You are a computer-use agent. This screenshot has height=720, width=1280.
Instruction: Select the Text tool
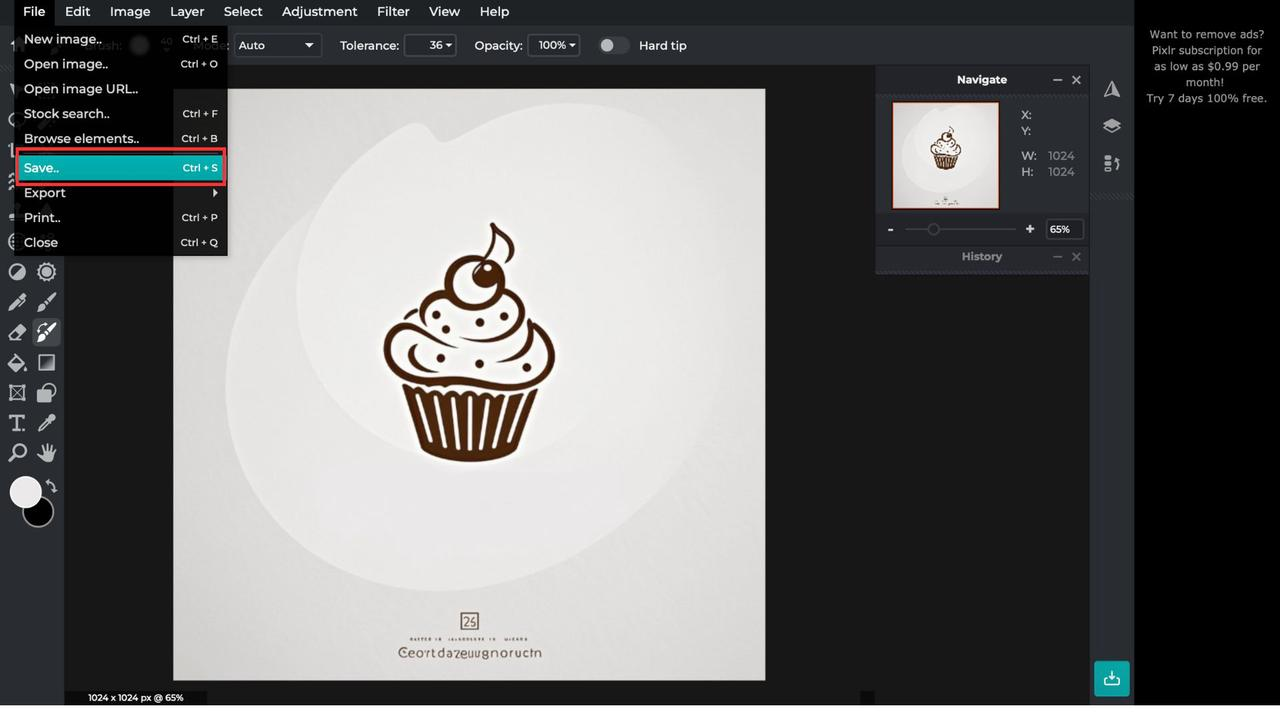[x=17, y=423]
